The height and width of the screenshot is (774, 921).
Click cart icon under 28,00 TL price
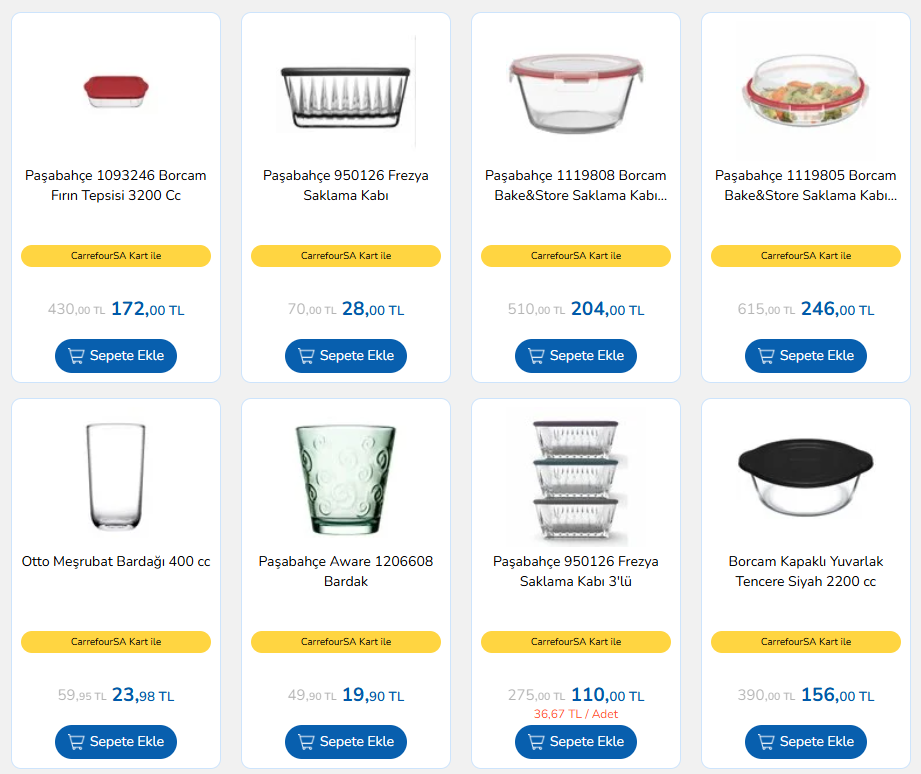pos(306,356)
